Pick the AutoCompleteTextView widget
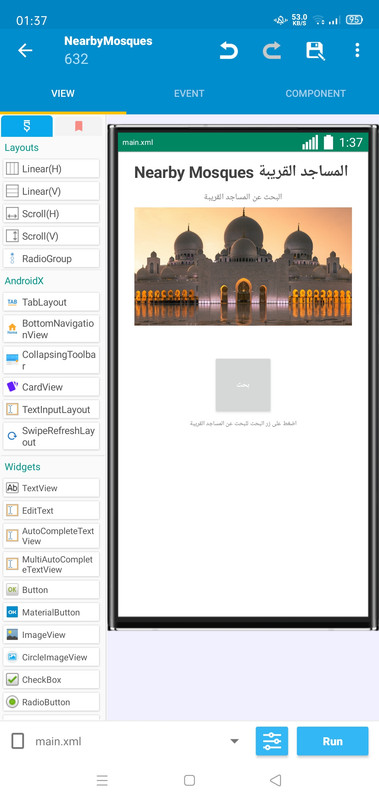The height and width of the screenshot is (800, 379). (51, 536)
